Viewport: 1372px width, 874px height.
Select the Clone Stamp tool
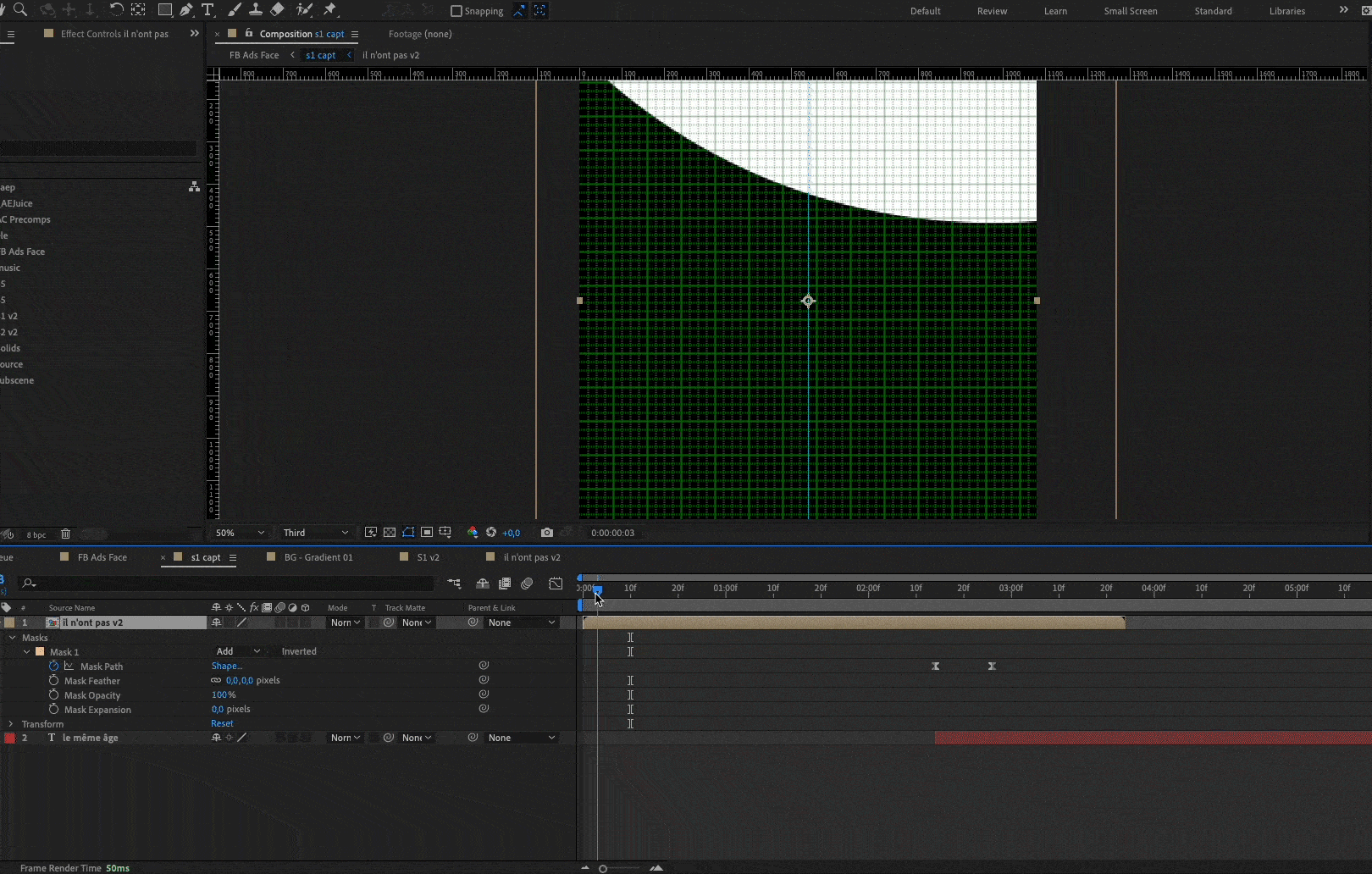(255, 10)
